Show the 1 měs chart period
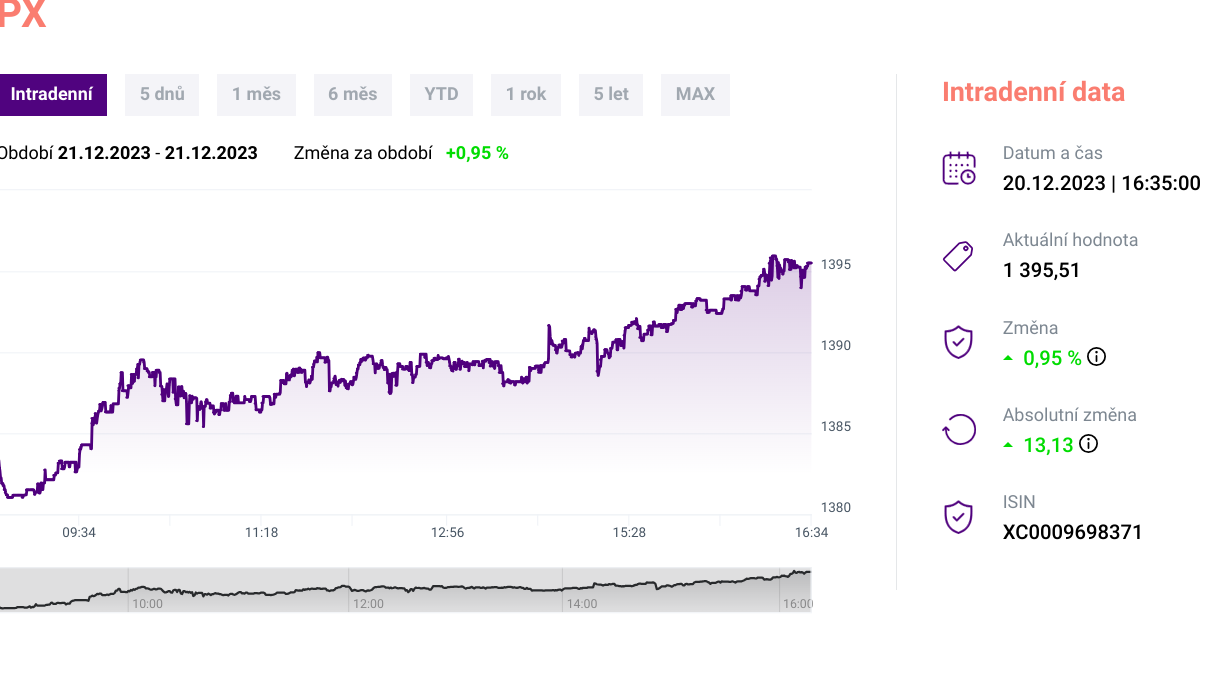Viewport: 1207px width, 679px height. click(256, 95)
